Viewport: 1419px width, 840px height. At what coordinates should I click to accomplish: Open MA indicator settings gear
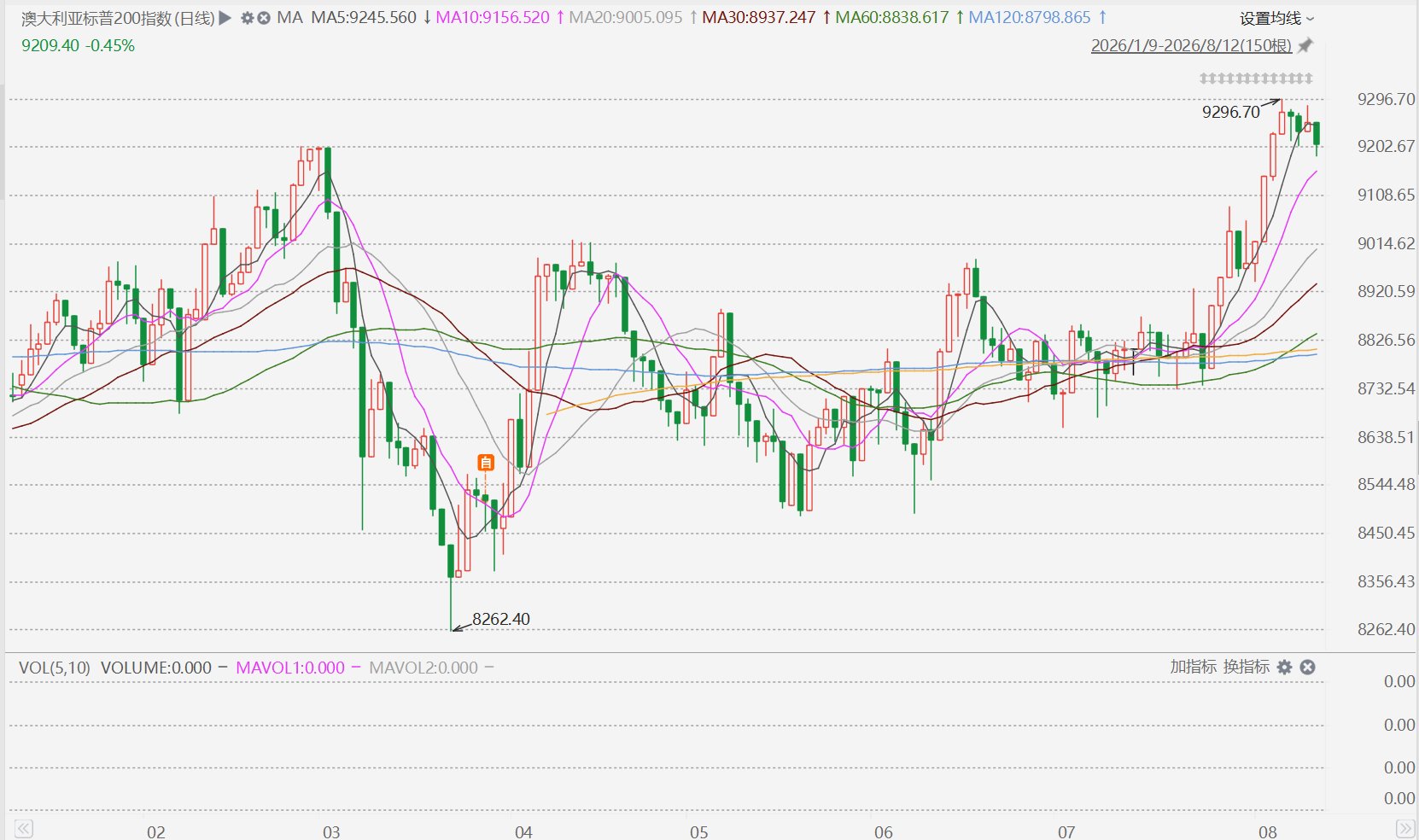[x=248, y=17]
